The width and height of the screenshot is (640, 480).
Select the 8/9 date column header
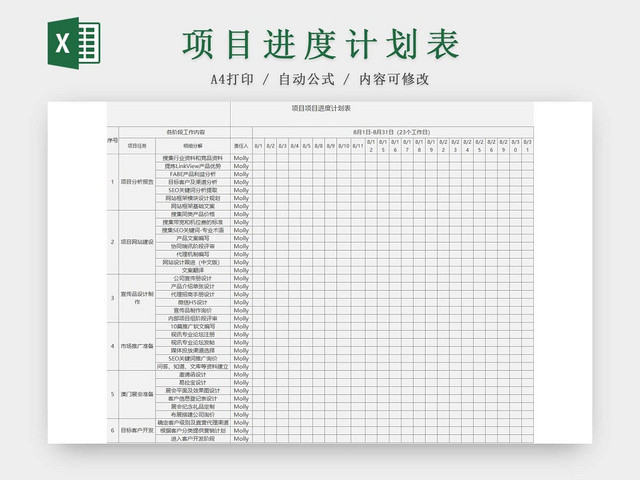click(331, 146)
